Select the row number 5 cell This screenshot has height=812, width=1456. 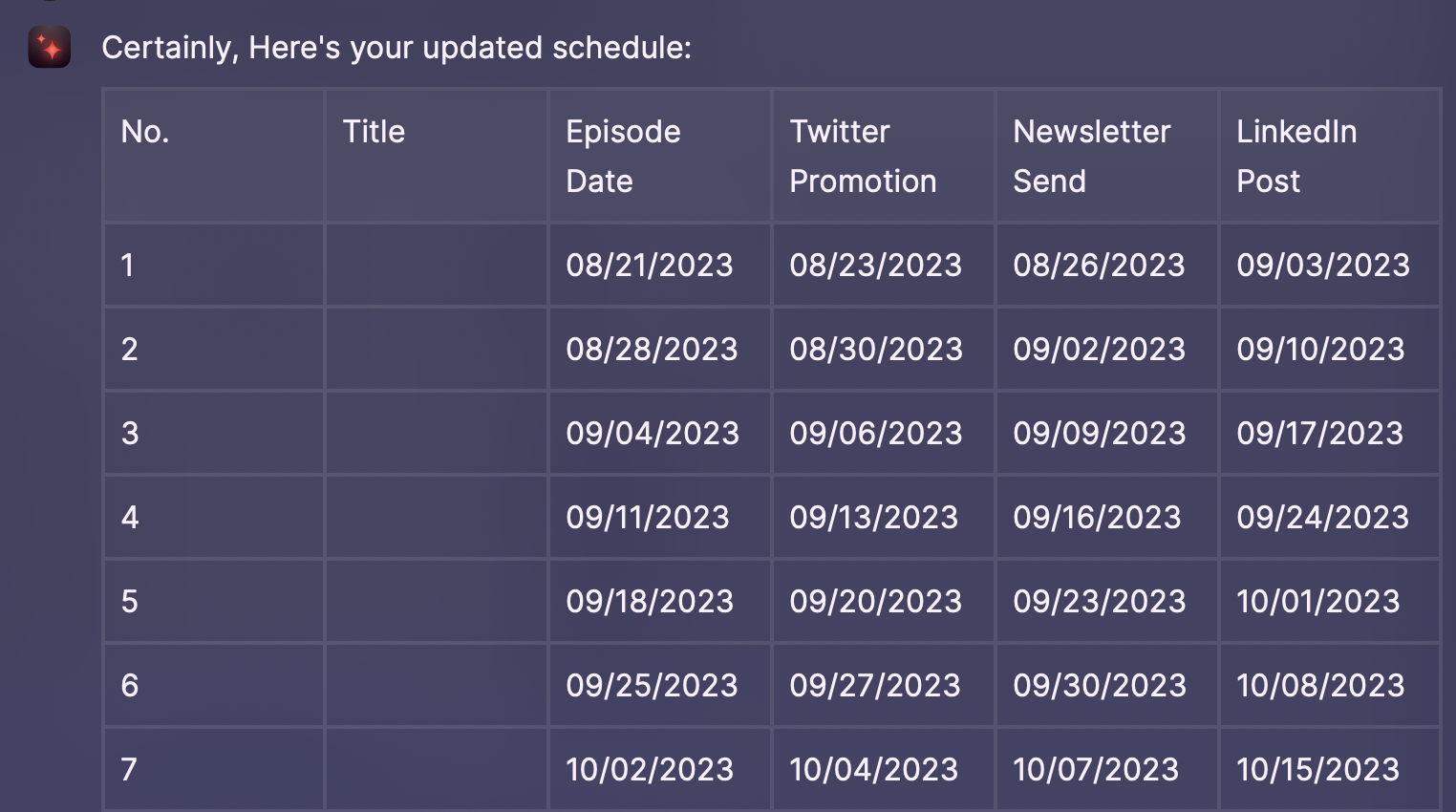pos(130,601)
